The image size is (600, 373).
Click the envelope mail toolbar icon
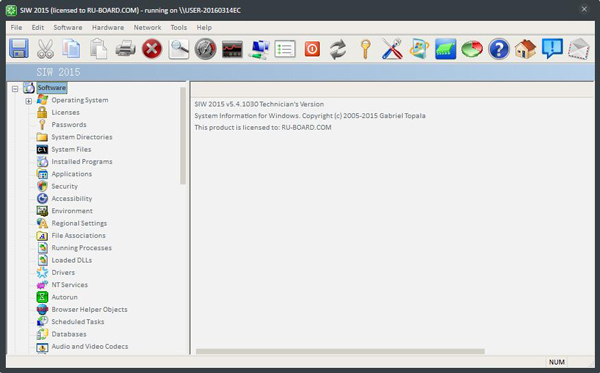(579, 49)
